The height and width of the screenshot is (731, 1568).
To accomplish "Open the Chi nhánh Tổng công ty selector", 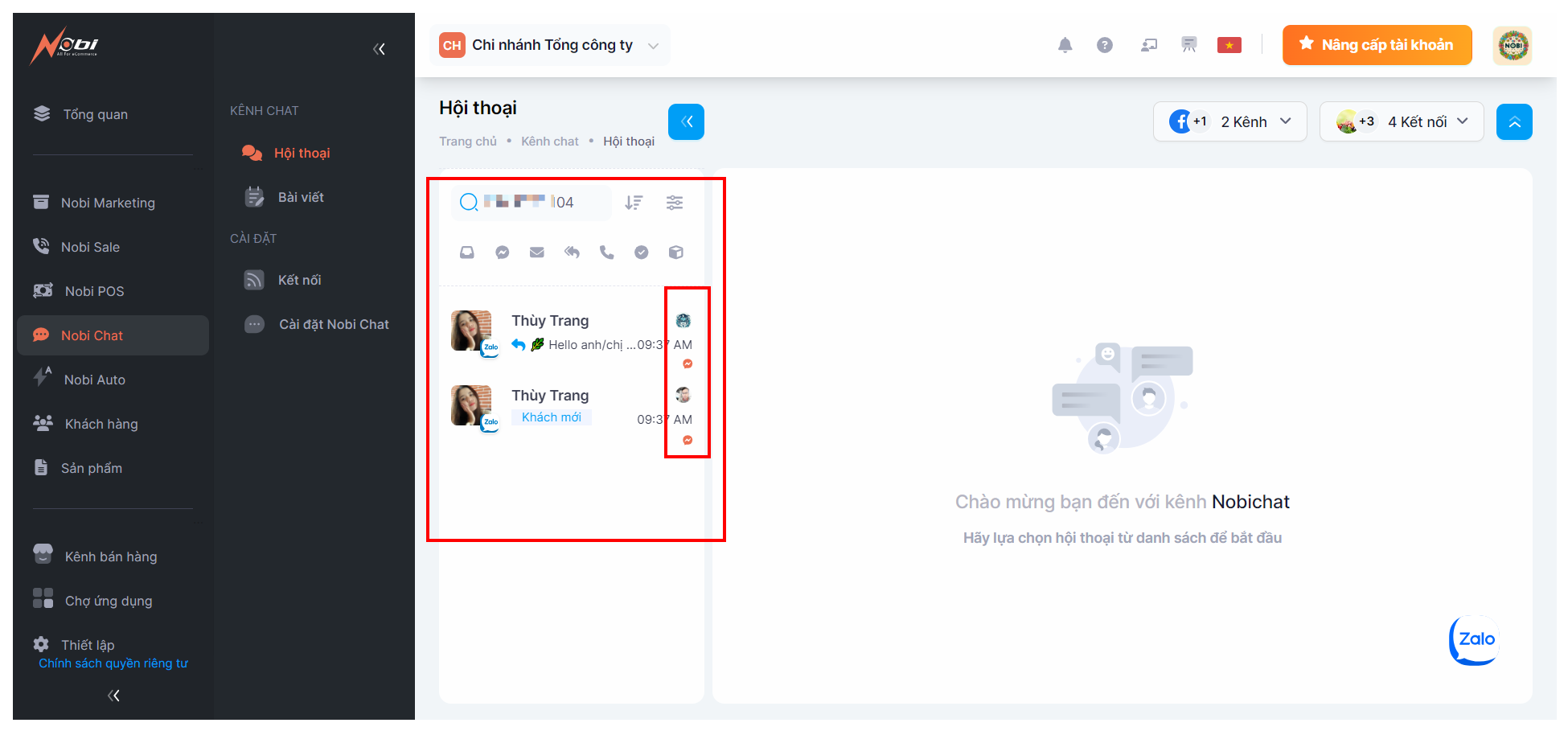I will coord(553,46).
